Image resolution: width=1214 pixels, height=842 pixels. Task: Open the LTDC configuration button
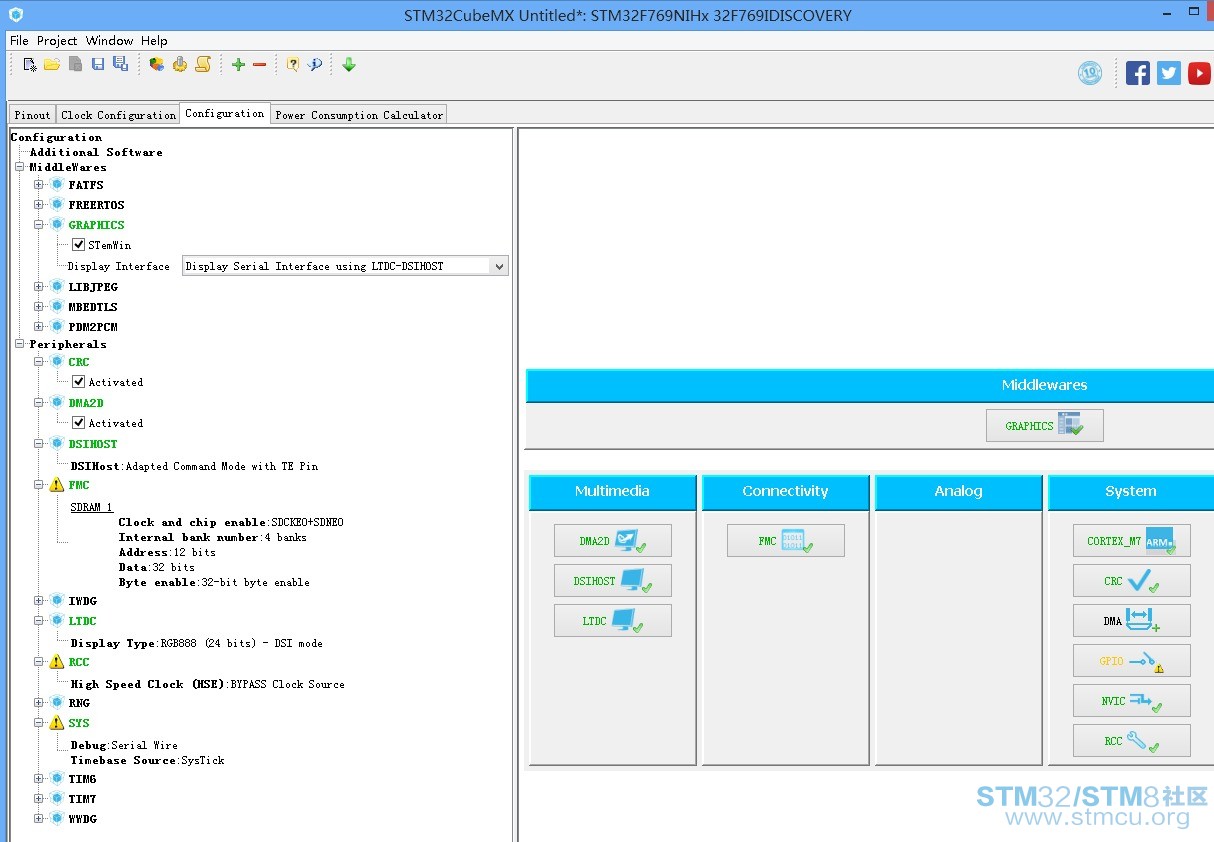tap(613, 621)
